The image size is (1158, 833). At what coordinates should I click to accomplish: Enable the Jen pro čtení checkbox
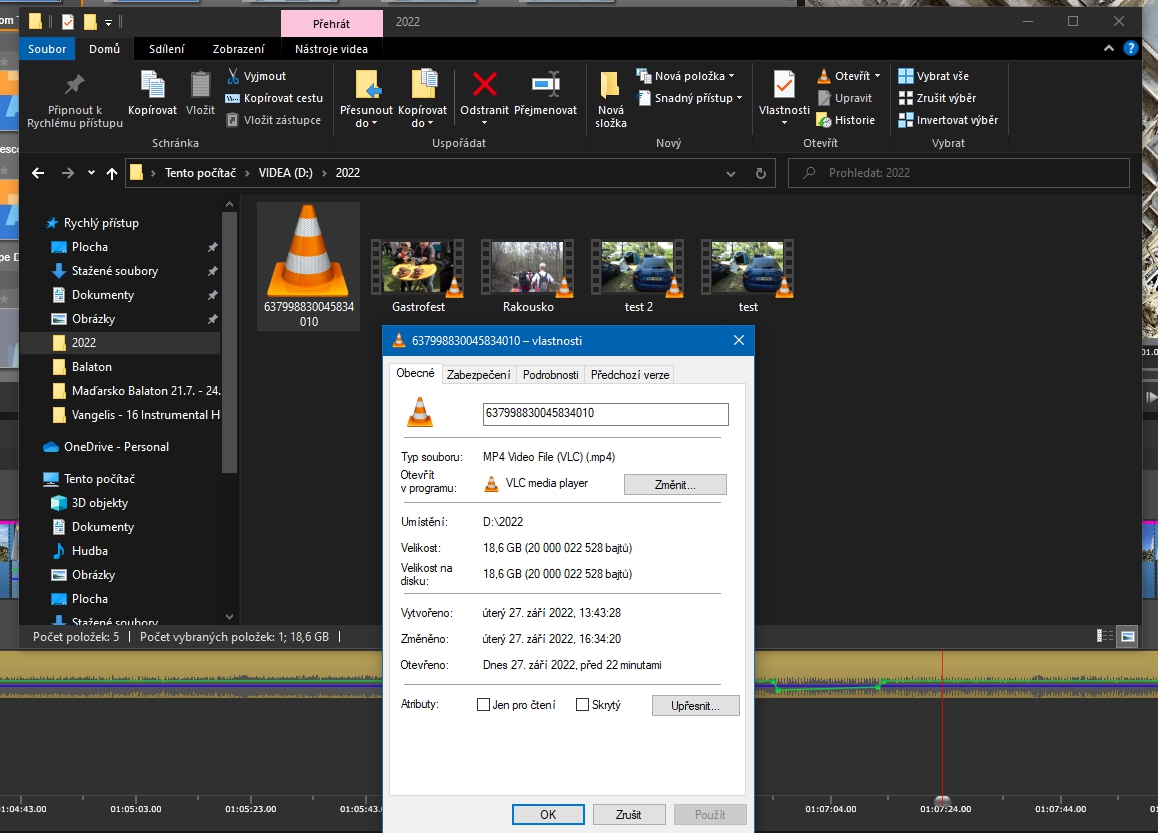[484, 705]
